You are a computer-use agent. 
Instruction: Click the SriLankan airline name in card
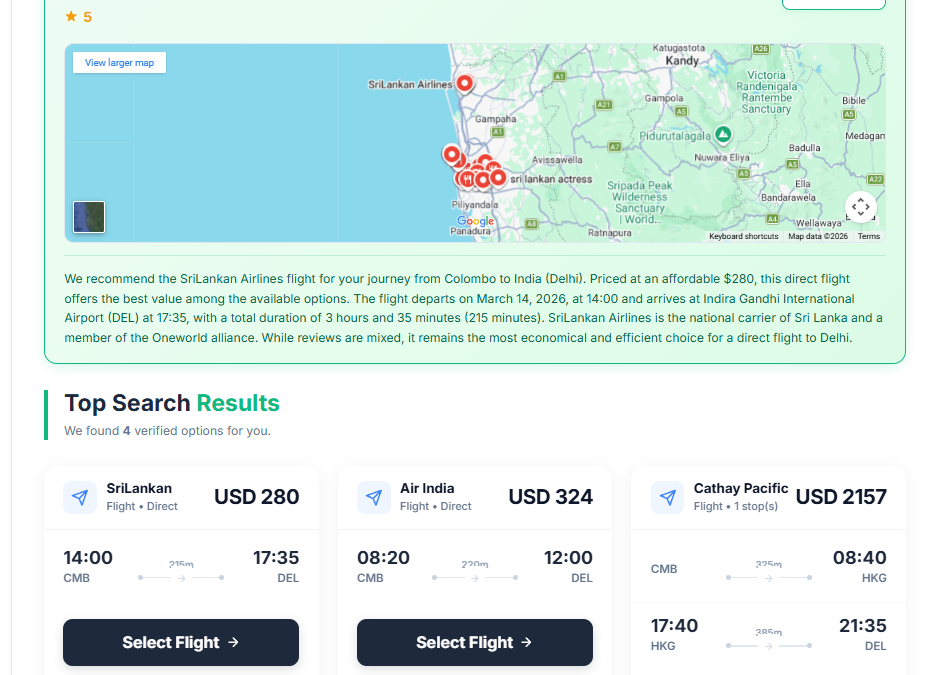139,489
